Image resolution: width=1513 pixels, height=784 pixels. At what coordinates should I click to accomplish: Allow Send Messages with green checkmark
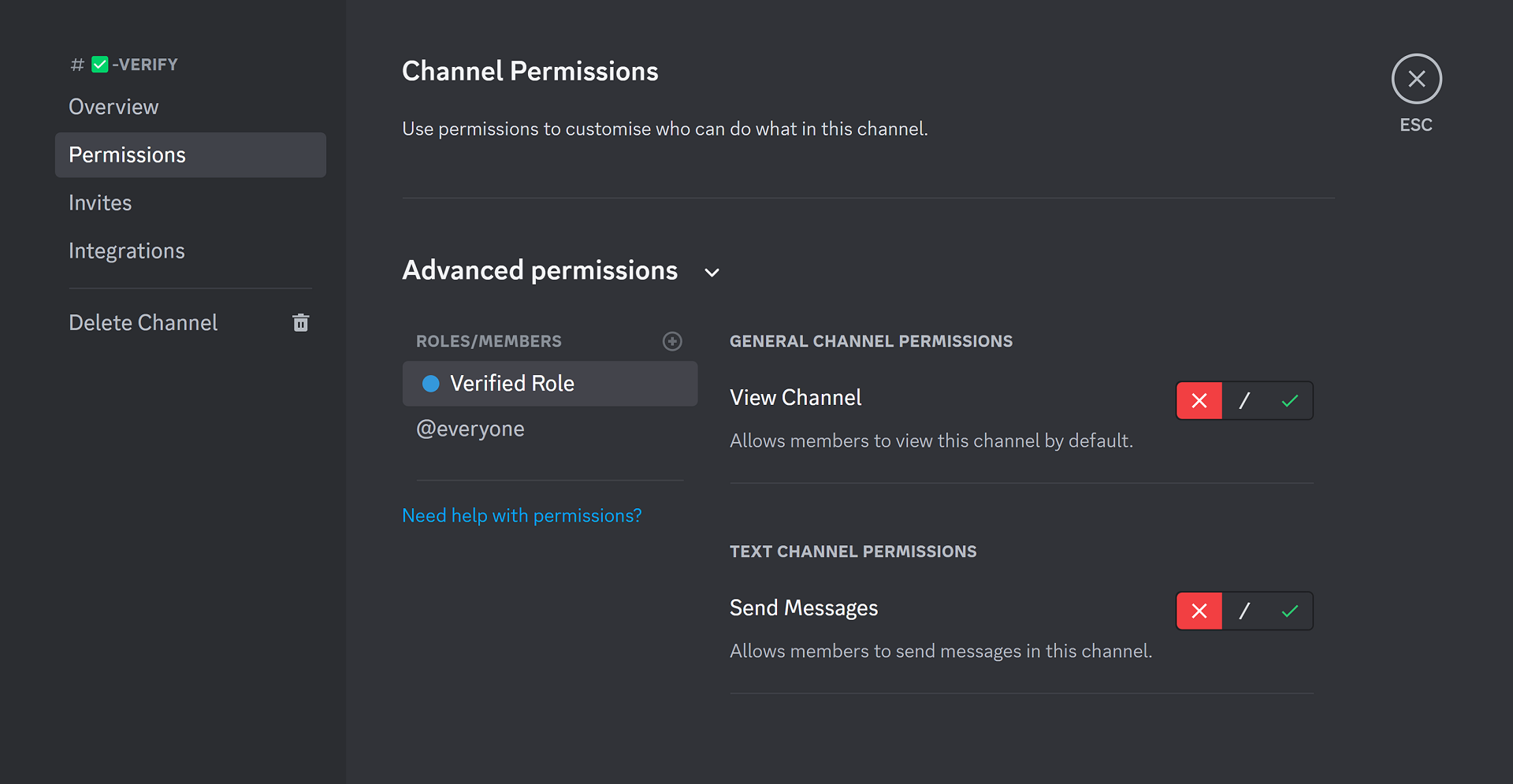[x=1289, y=611]
